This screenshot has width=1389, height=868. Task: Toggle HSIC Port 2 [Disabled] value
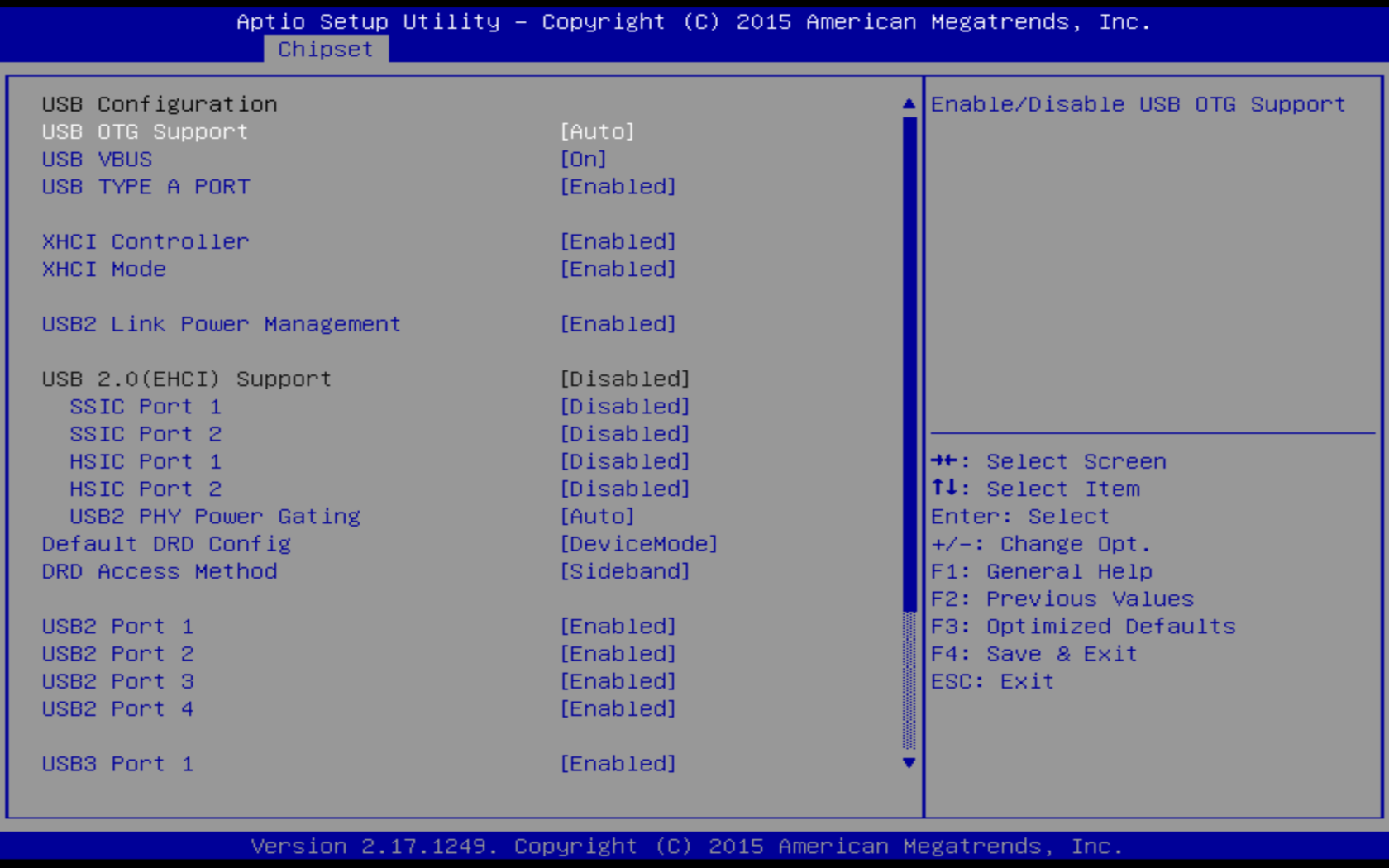tap(625, 489)
